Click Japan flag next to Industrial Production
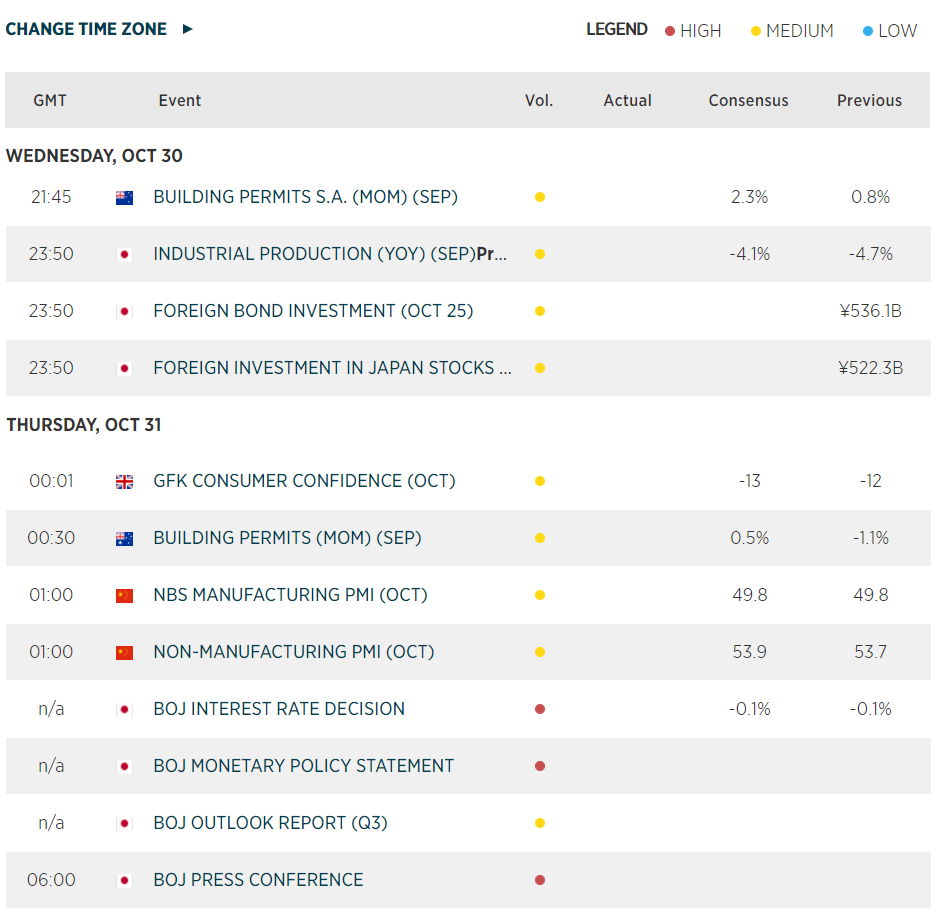This screenshot has height=913, width=936. coord(124,255)
